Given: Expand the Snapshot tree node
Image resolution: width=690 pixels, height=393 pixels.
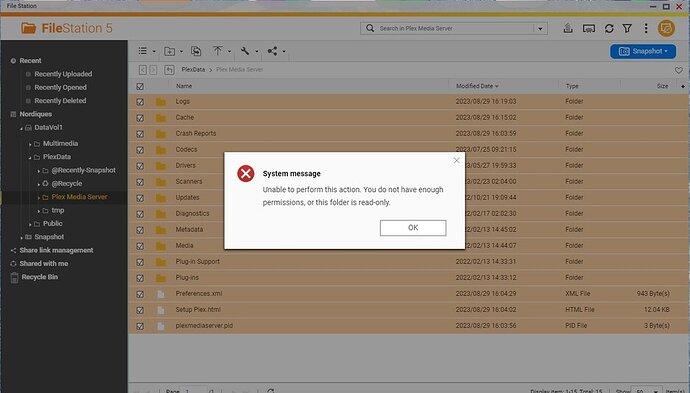Looking at the screenshot, I should [21, 238].
